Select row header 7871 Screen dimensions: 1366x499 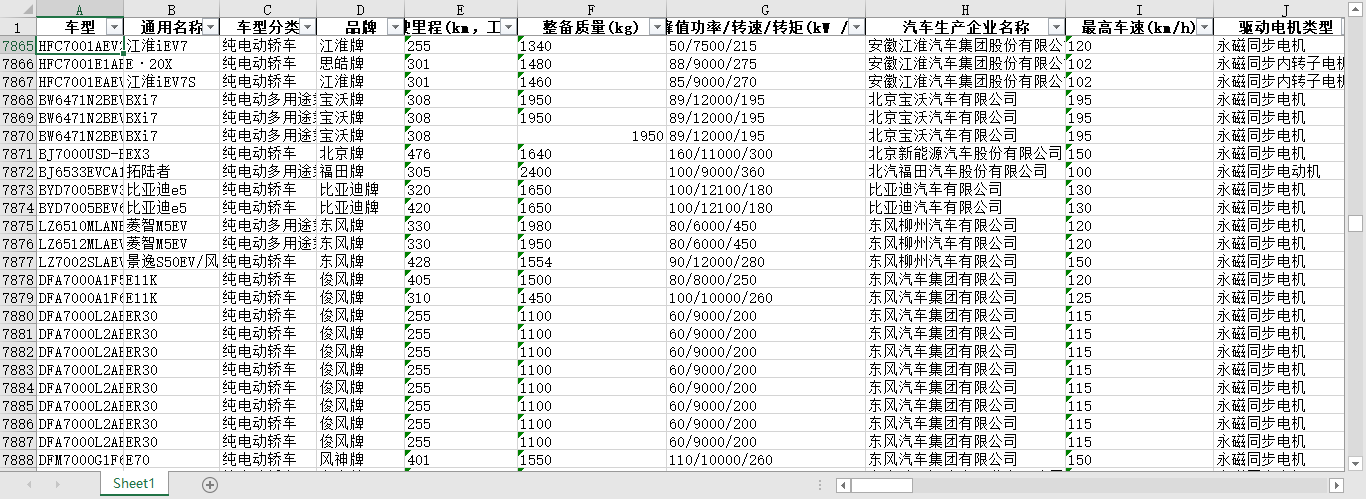[18, 153]
